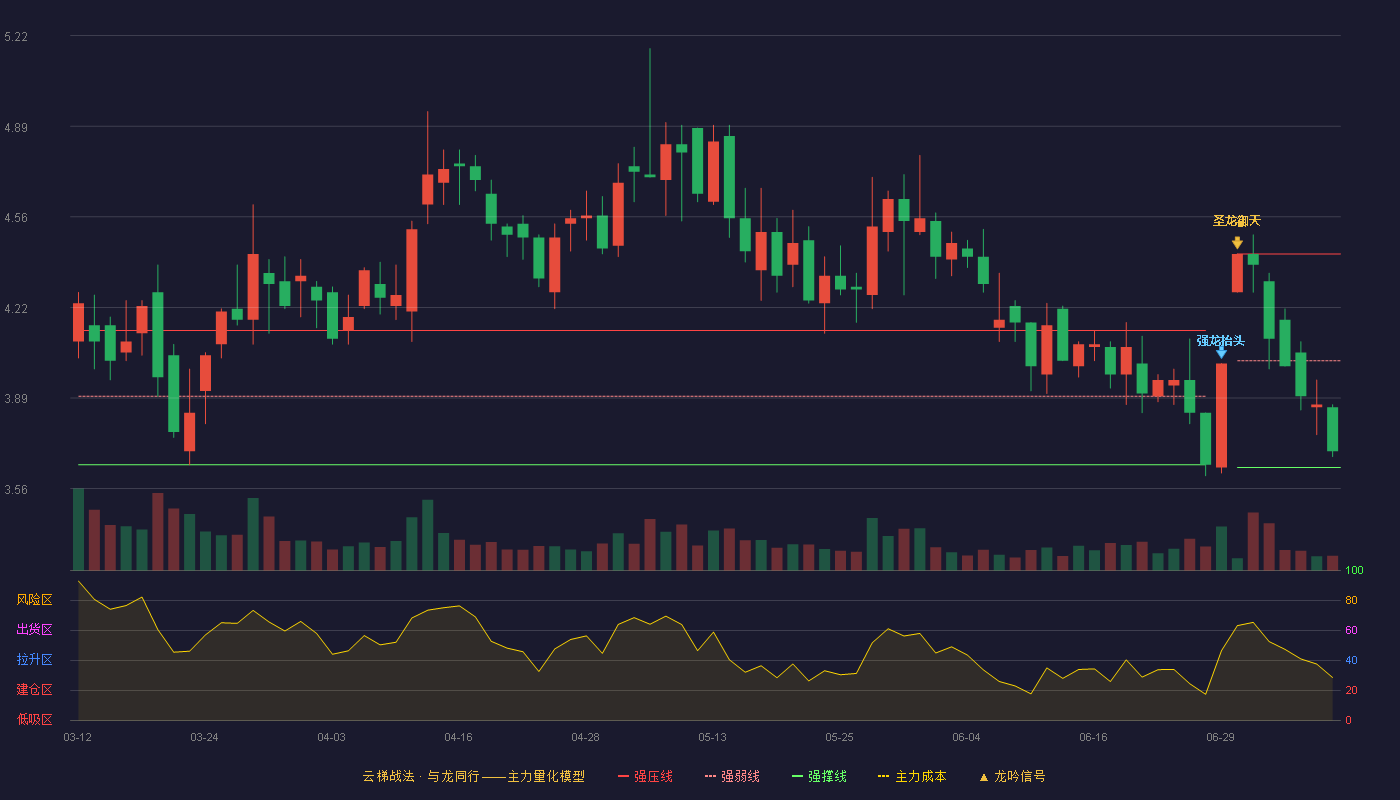Click the 4.56 price axis label
The width and height of the screenshot is (1400, 800).
(16, 218)
